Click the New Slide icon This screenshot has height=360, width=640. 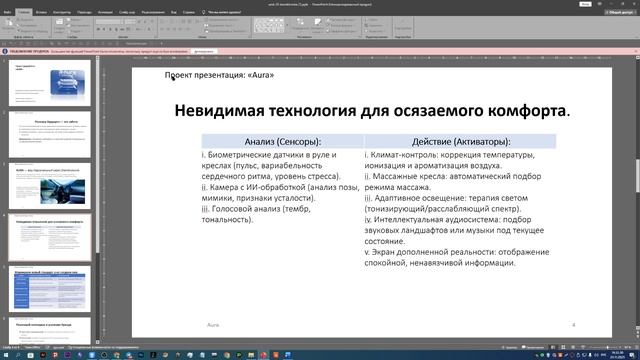coord(59,22)
